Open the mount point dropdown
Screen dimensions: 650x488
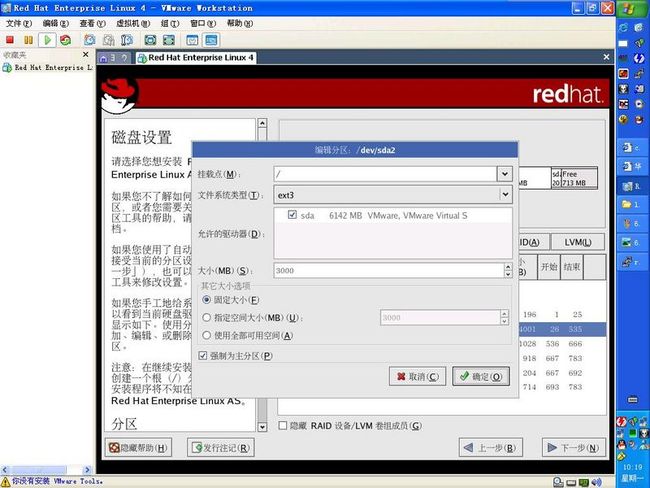click(x=504, y=174)
